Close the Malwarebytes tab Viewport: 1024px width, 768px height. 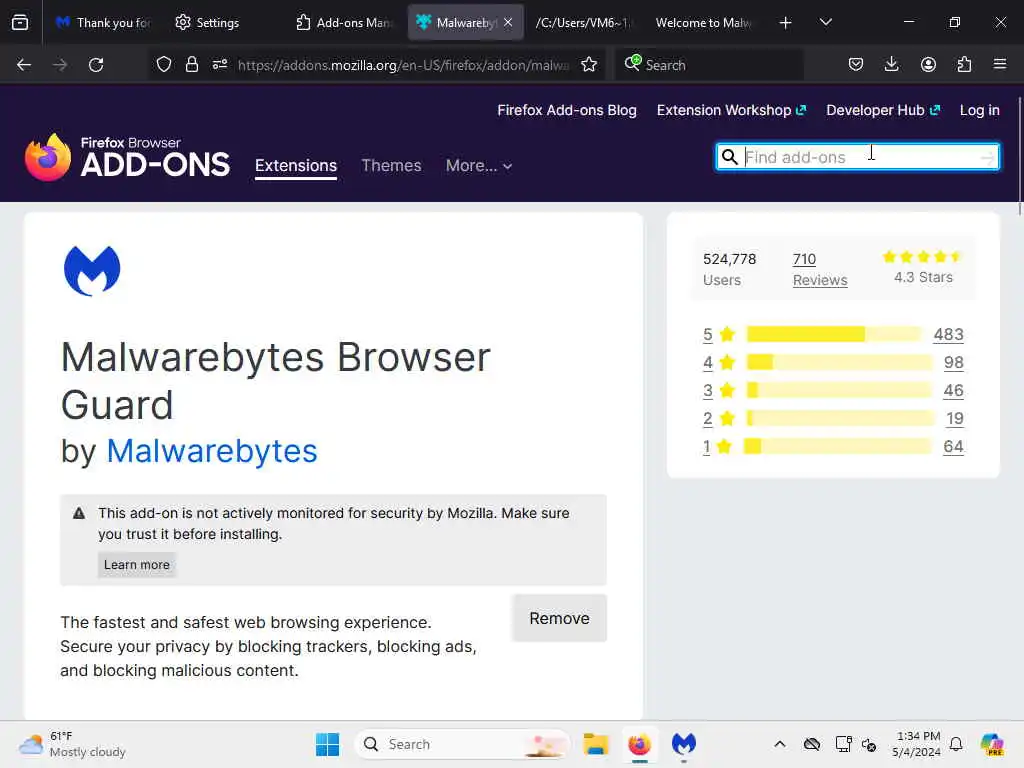[508, 22]
